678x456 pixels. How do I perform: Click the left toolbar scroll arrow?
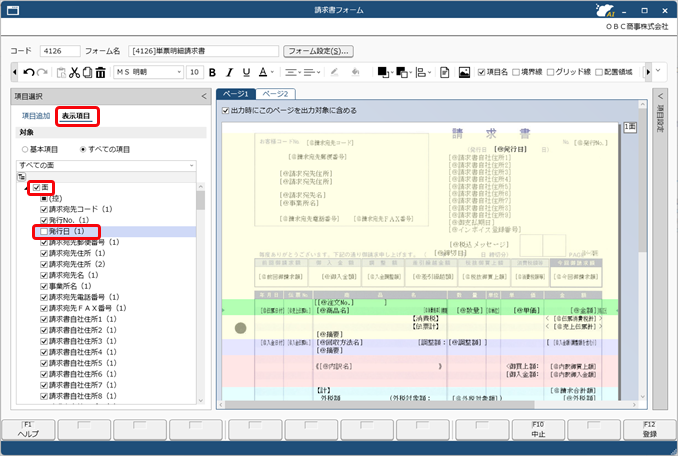coord(15,72)
